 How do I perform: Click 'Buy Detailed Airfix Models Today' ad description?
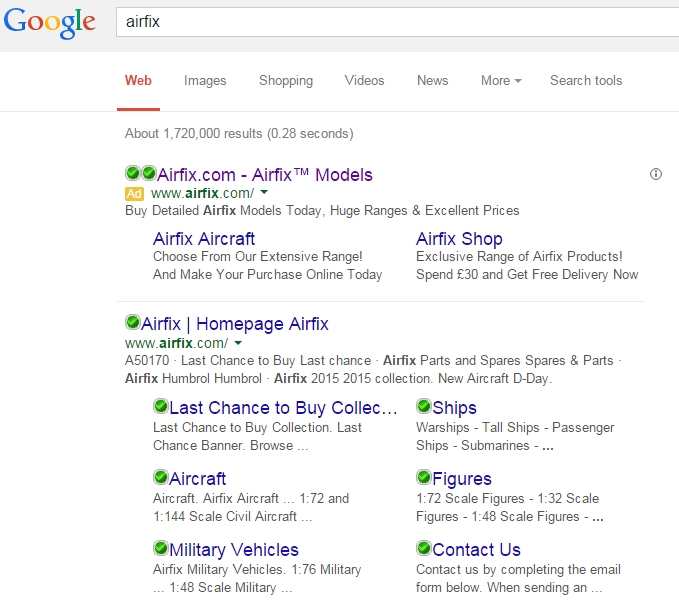(x=223, y=210)
